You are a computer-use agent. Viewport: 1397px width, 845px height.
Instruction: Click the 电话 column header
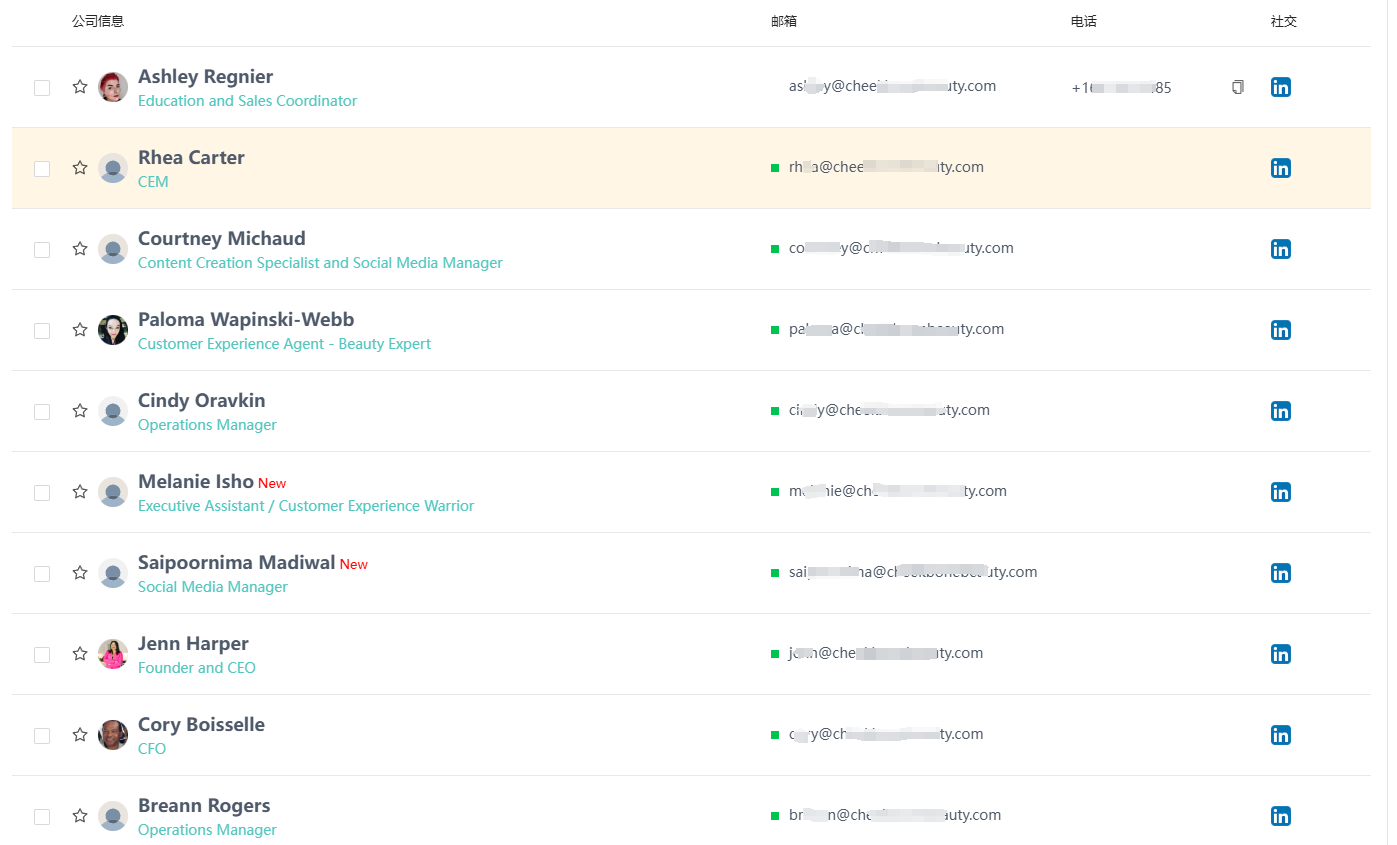point(1084,21)
